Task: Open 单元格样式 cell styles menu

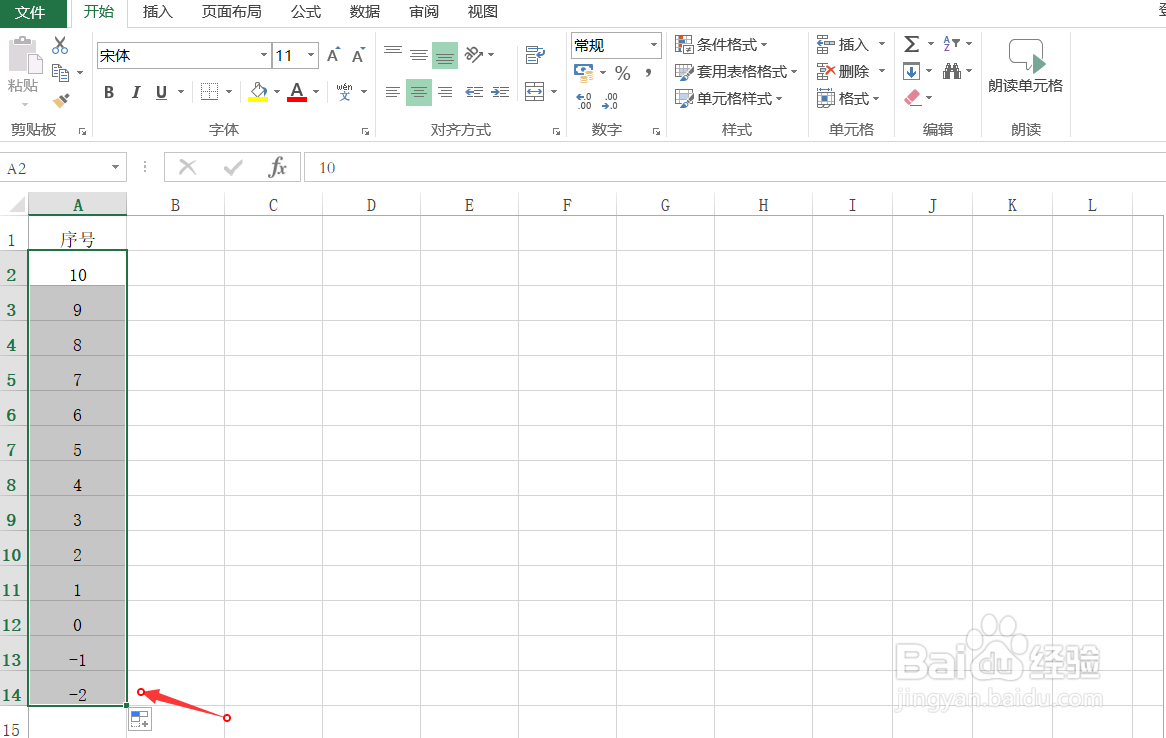Action: [x=729, y=98]
